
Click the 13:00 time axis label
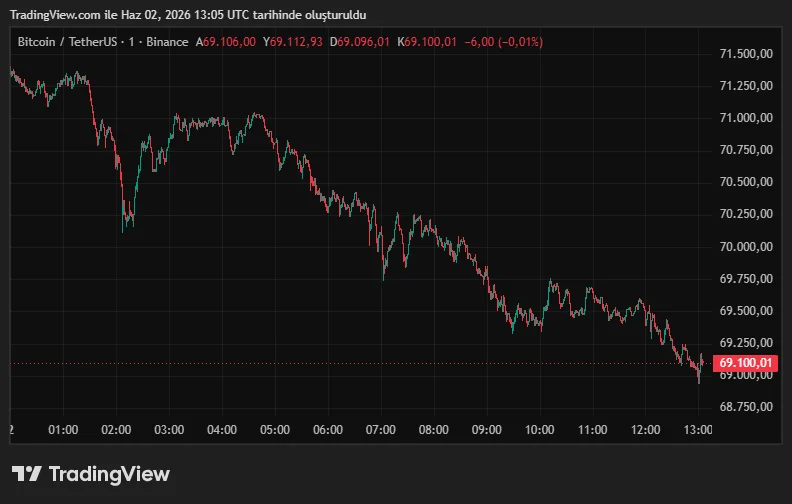(698, 430)
